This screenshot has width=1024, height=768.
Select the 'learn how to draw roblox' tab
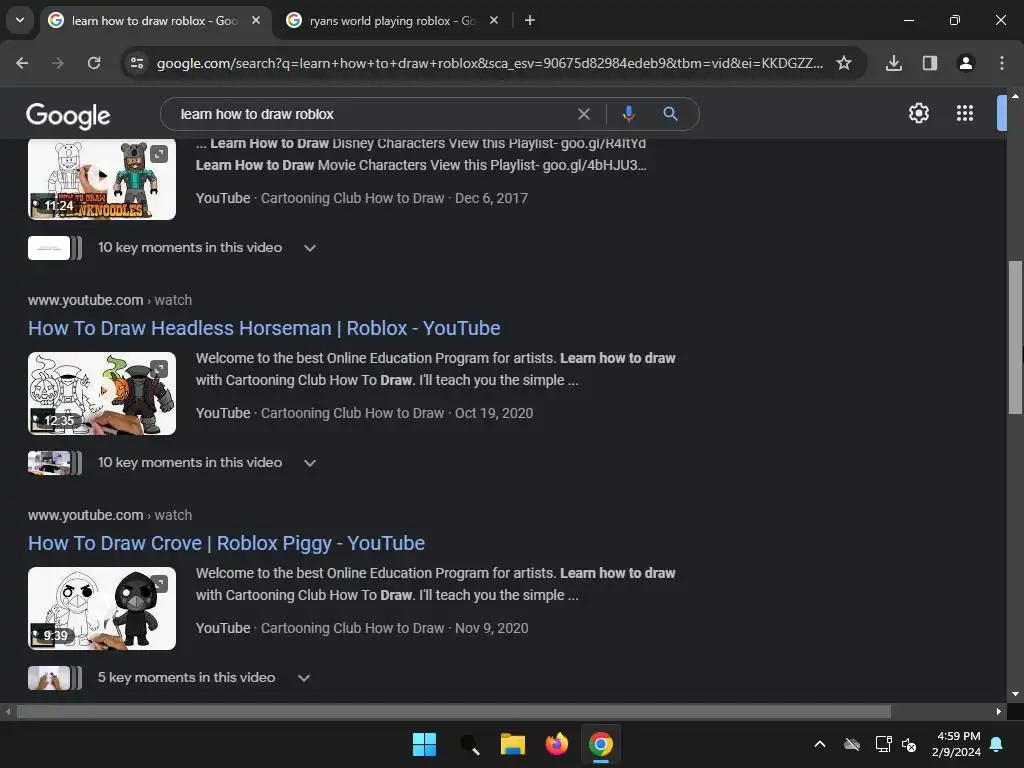tap(154, 21)
